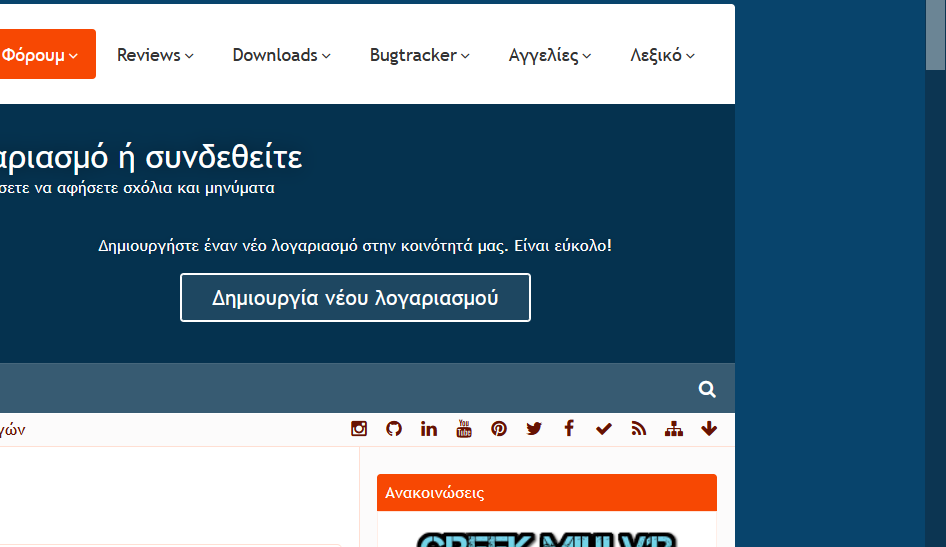The width and height of the screenshot is (946, 547).
Task: Visit the YouTube channel icon
Action: pos(464,429)
